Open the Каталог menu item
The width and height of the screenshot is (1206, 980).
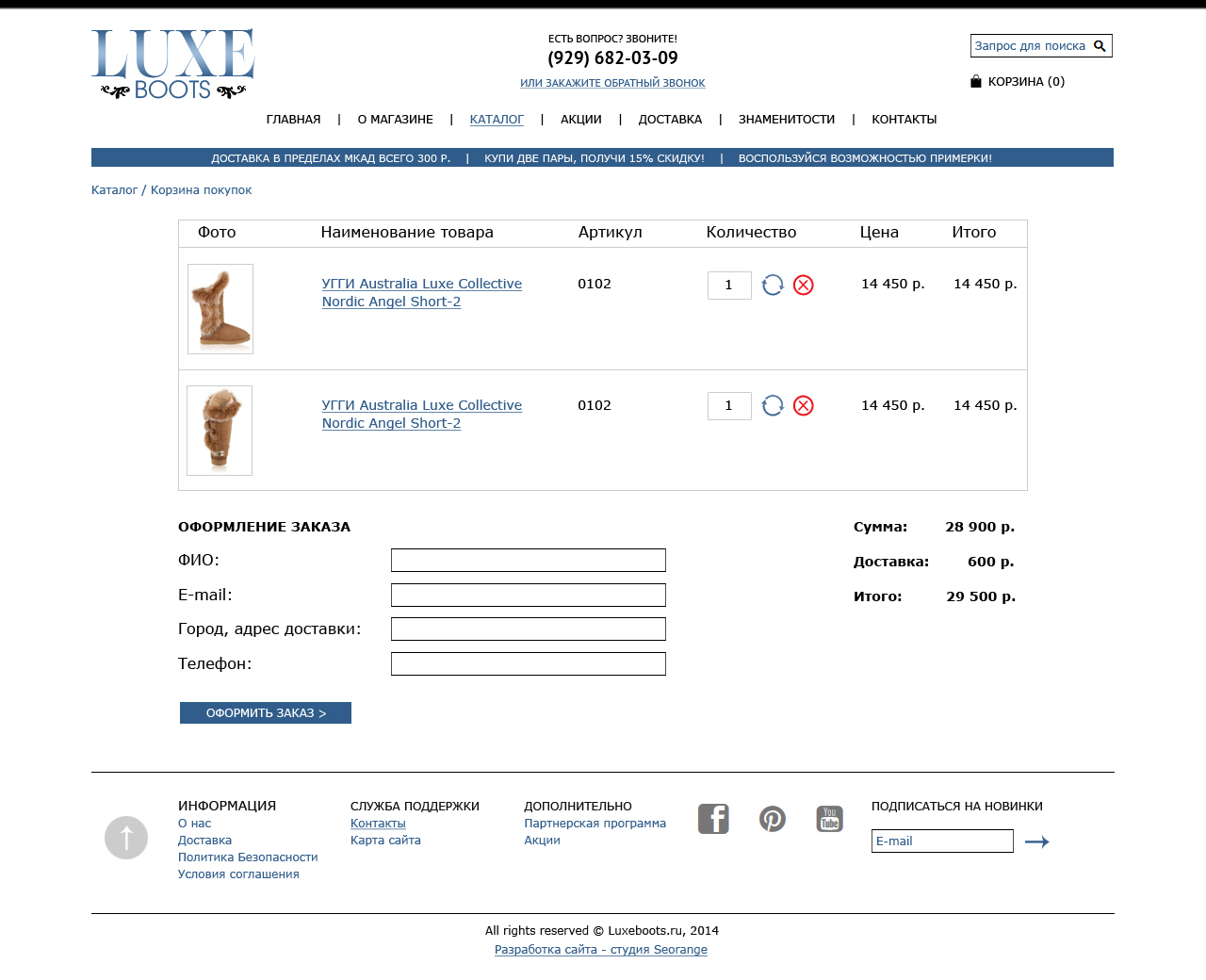(497, 120)
